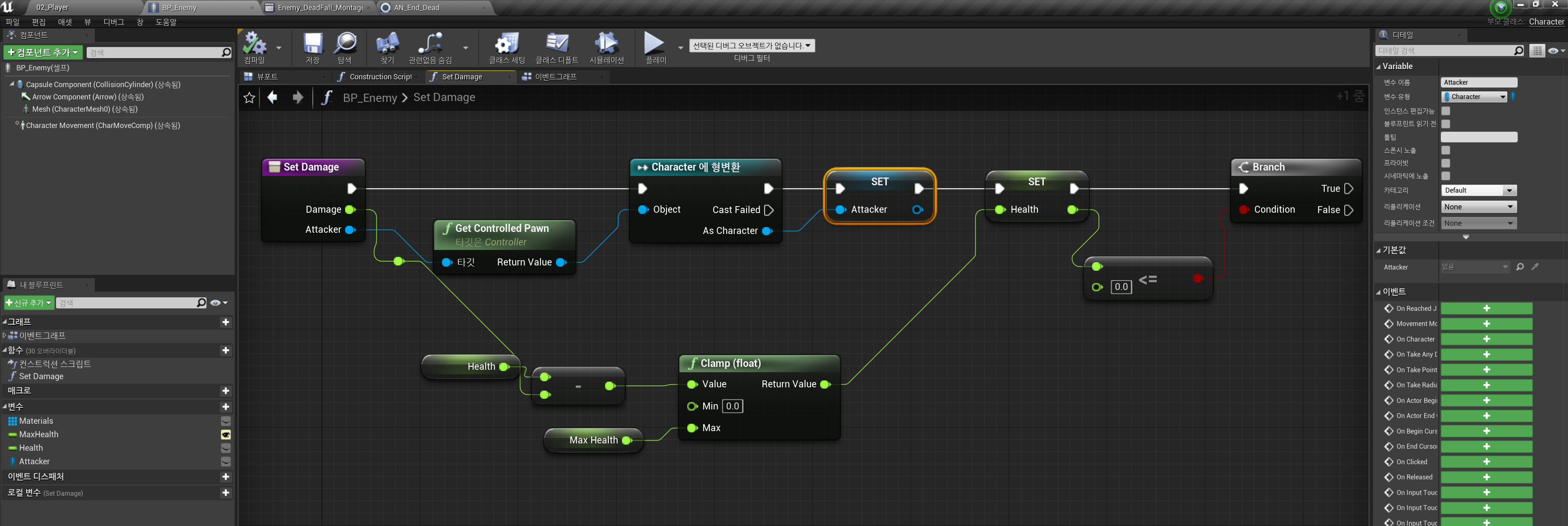Open 컴포넌트 추가 dropdown

[x=43, y=52]
